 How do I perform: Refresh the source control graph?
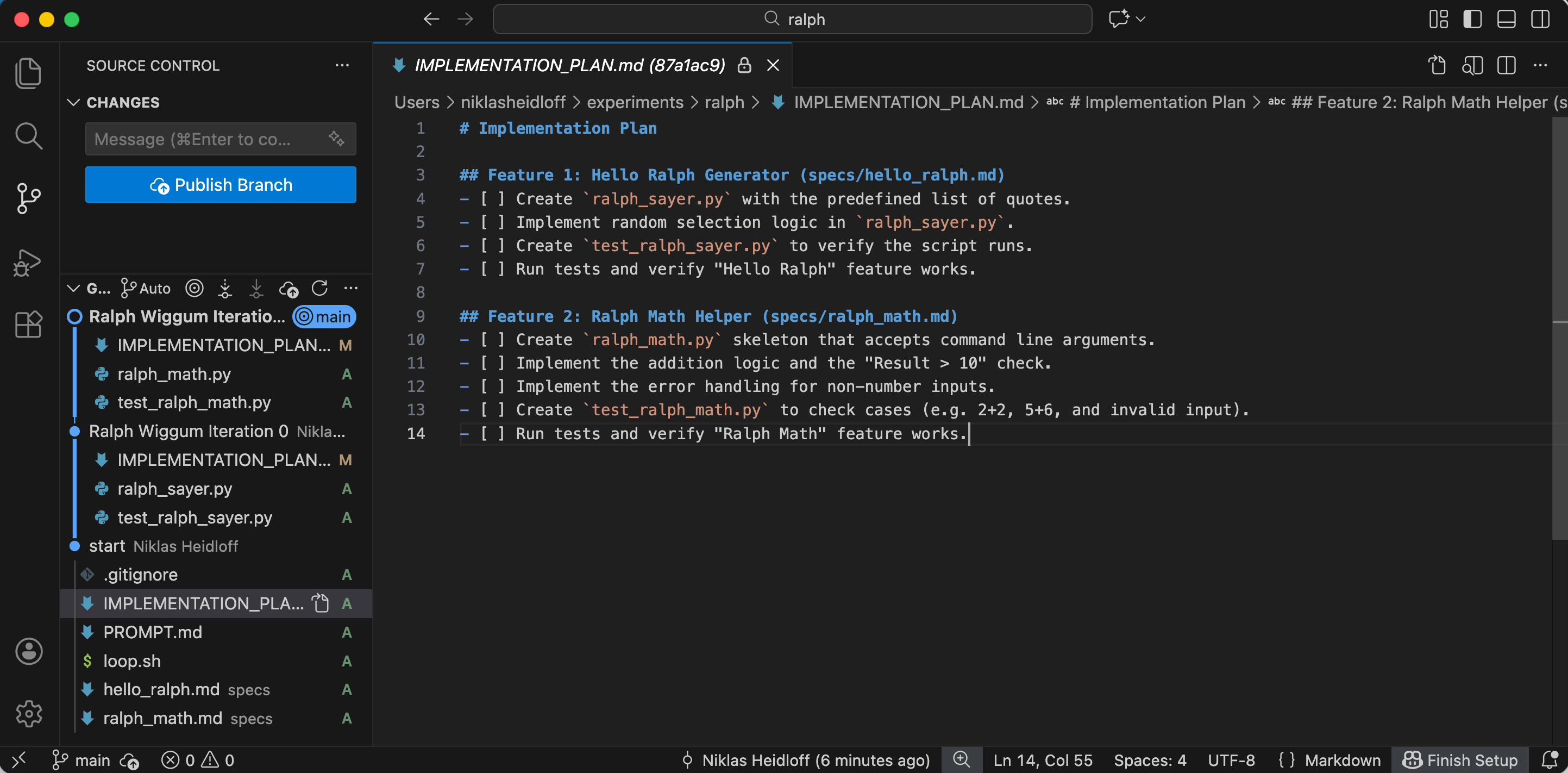(319, 288)
